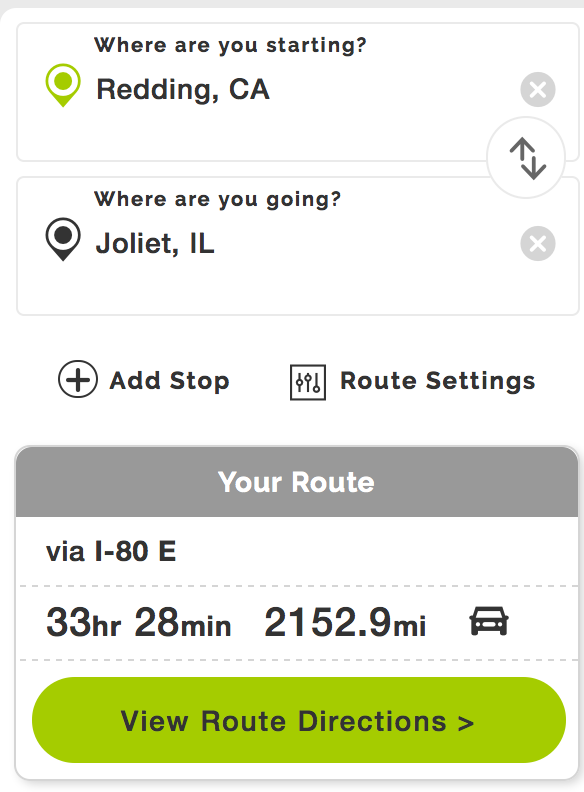584x792 pixels.
Task: Click the Your Route header bar
Action: point(297,481)
